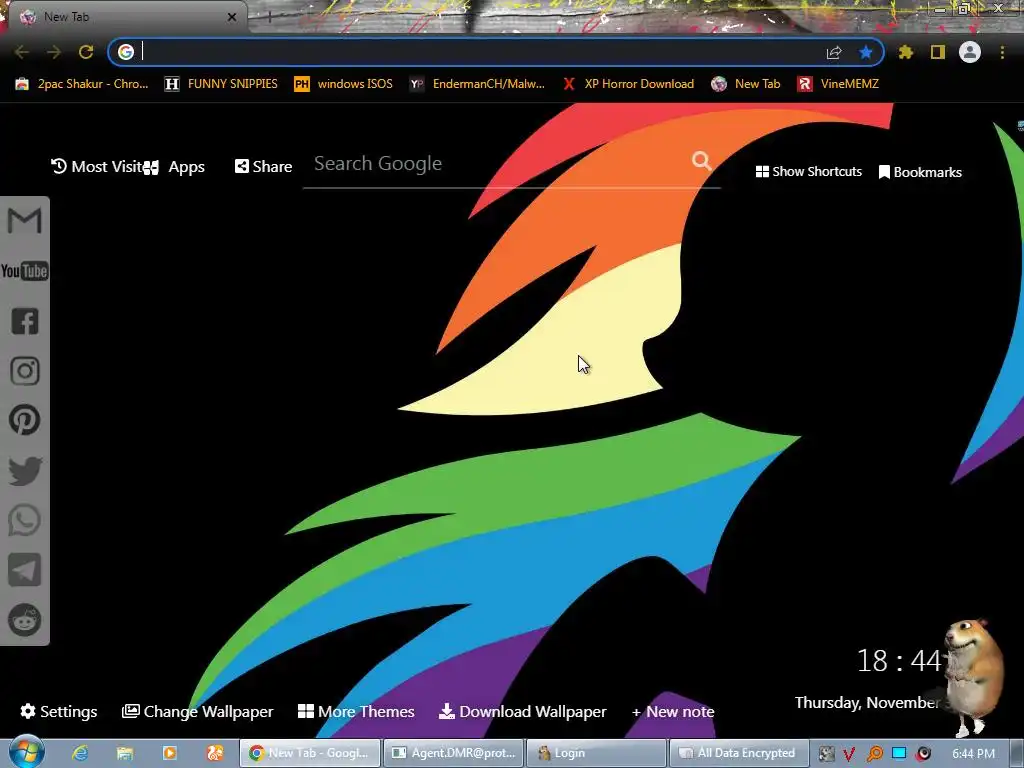Click the share page icon in address bar
This screenshot has height=768, width=1024.
click(x=834, y=52)
